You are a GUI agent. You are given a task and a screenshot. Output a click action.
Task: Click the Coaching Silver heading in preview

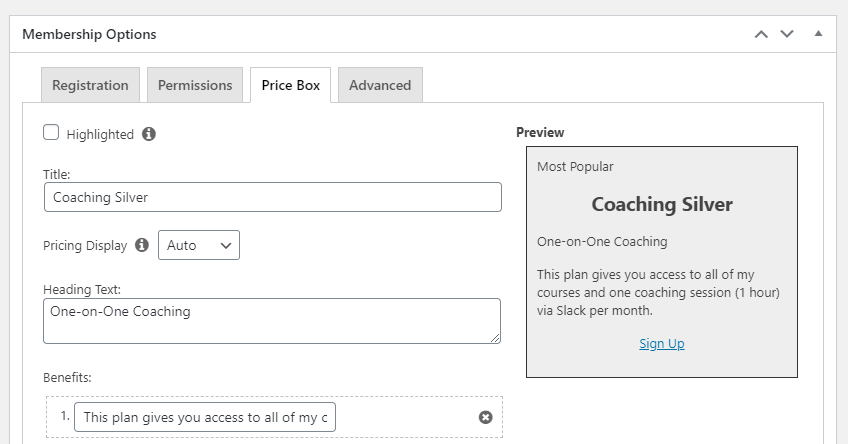662,204
